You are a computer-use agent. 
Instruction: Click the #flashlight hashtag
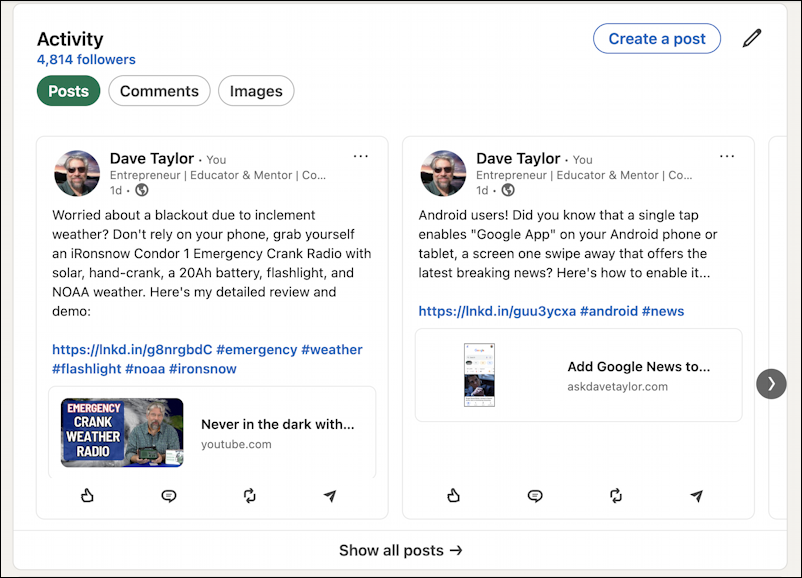click(87, 369)
